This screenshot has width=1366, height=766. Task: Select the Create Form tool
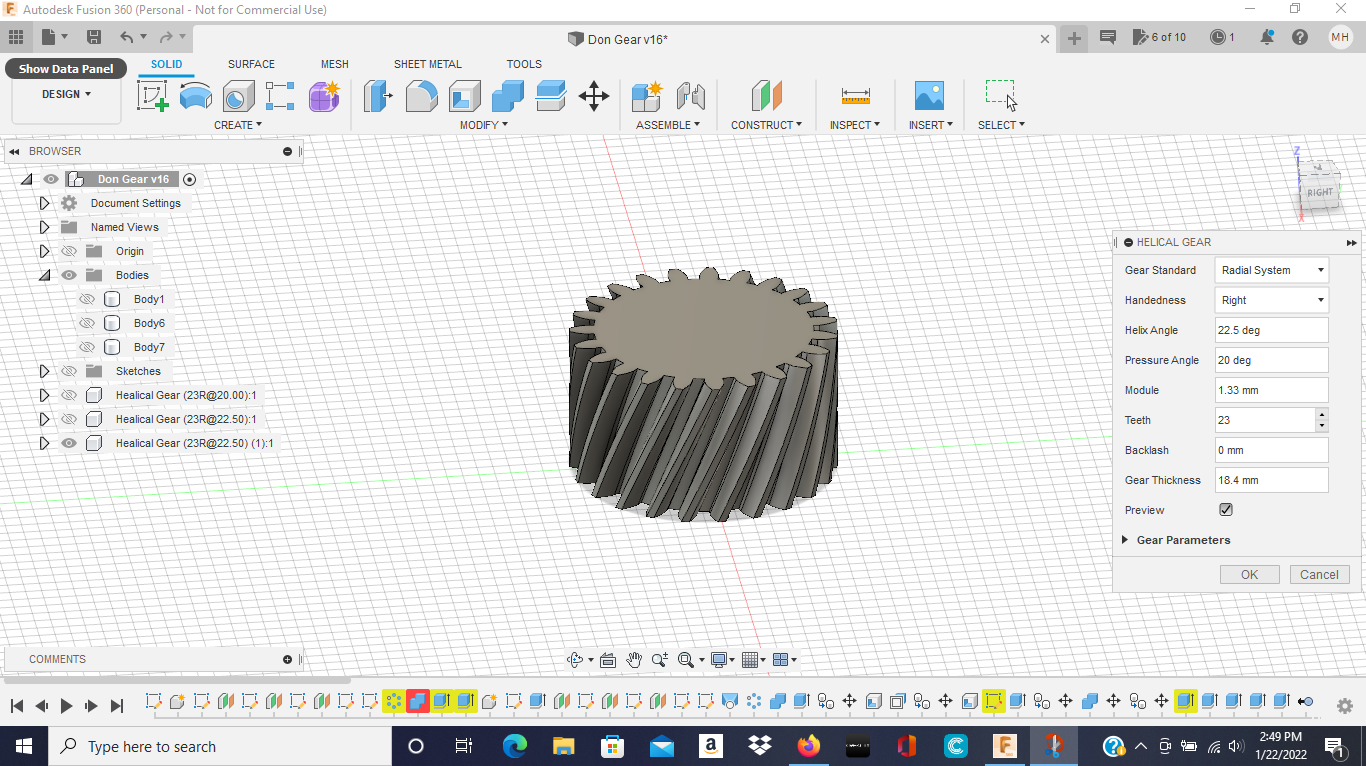pyautogui.click(x=324, y=96)
